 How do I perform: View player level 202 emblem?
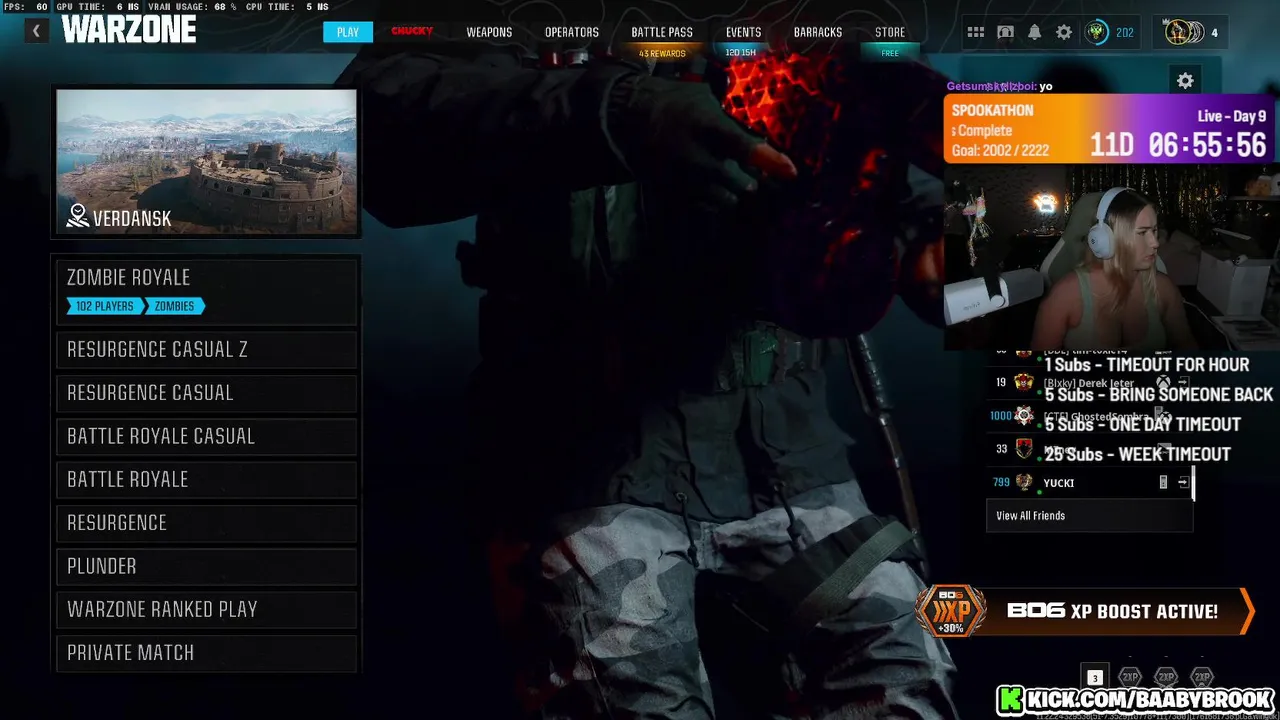[x=1097, y=32]
